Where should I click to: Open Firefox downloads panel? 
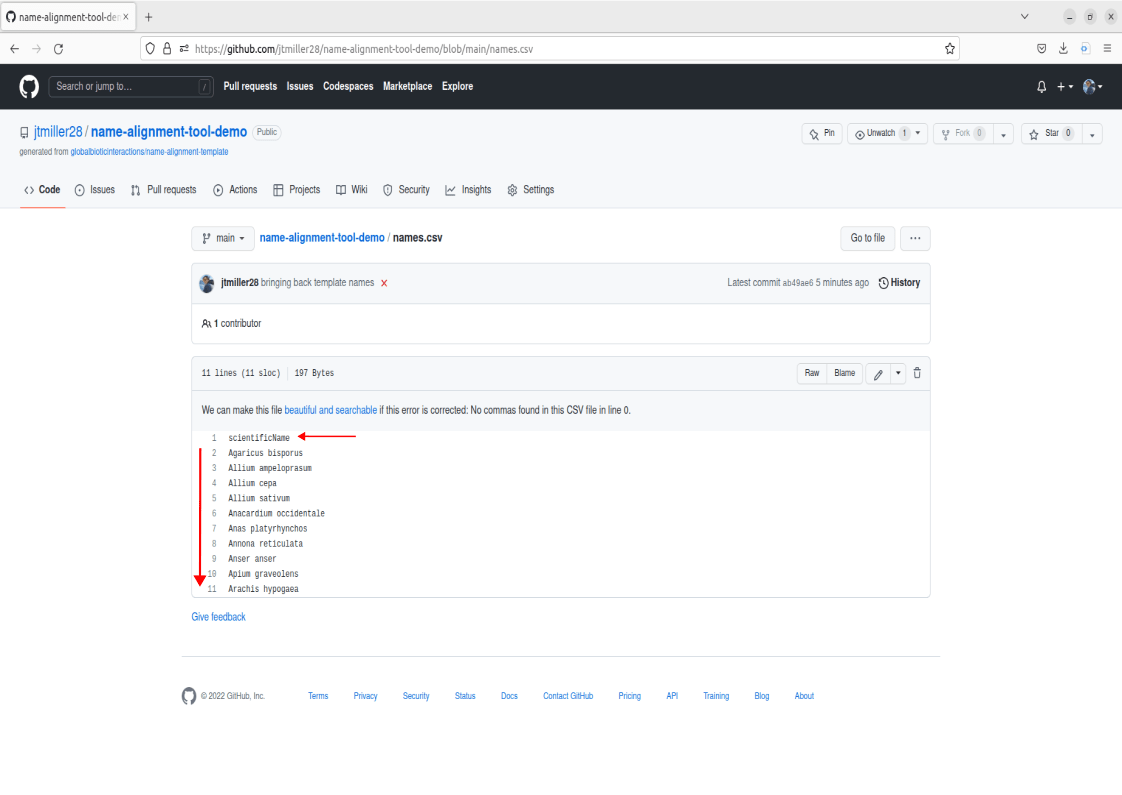tap(1062, 47)
